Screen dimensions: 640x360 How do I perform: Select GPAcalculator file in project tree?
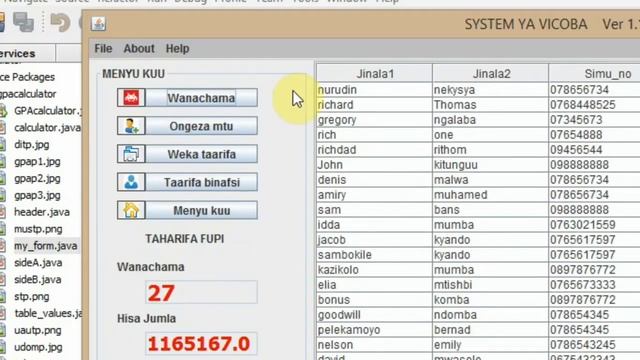(47, 111)
